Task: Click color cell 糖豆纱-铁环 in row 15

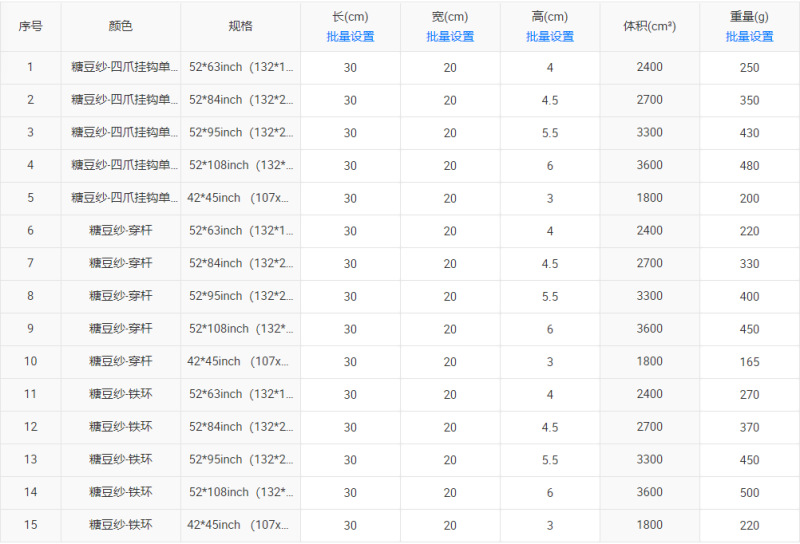Action: point(120,524)
